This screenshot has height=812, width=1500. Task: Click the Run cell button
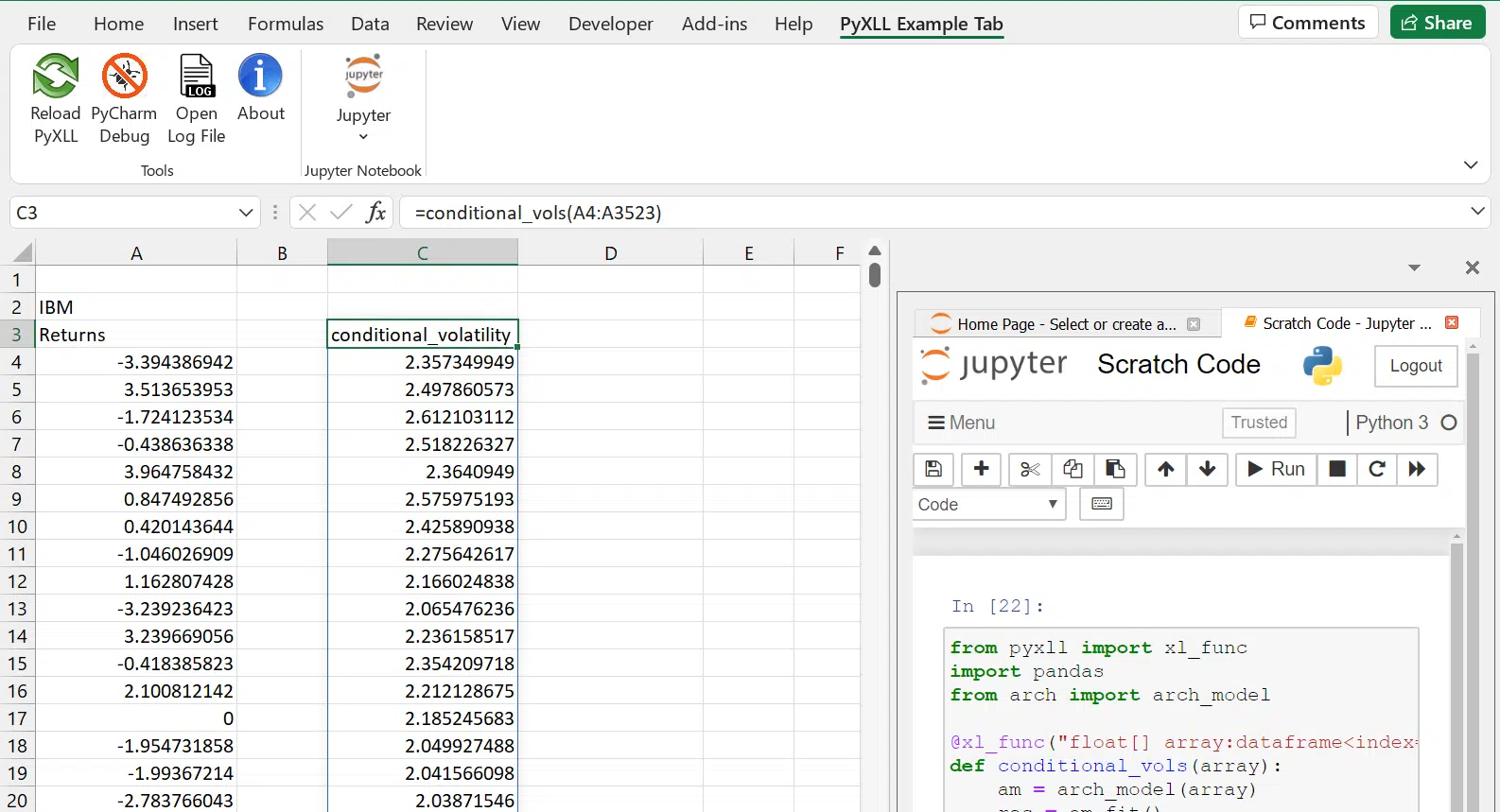(x=1276, y=469)
